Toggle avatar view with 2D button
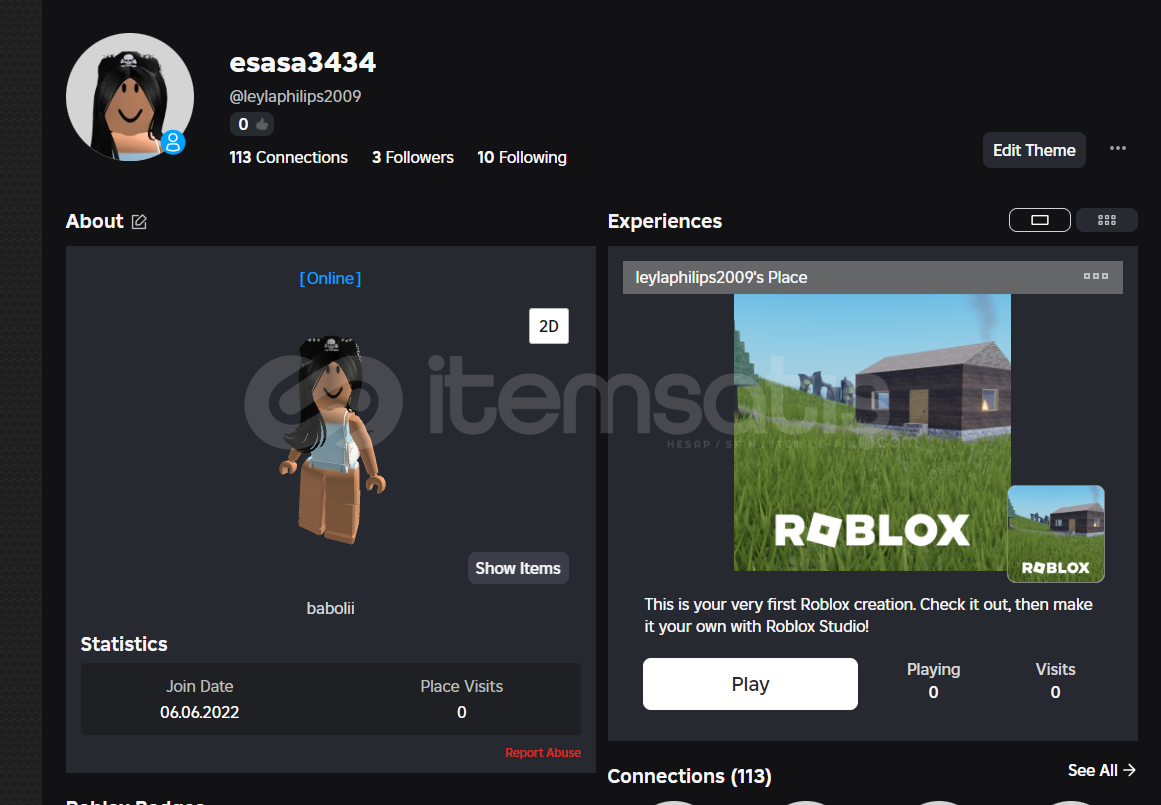This screenshot has width=1161, height=805. pyautogui.click(x=549, y=326)
